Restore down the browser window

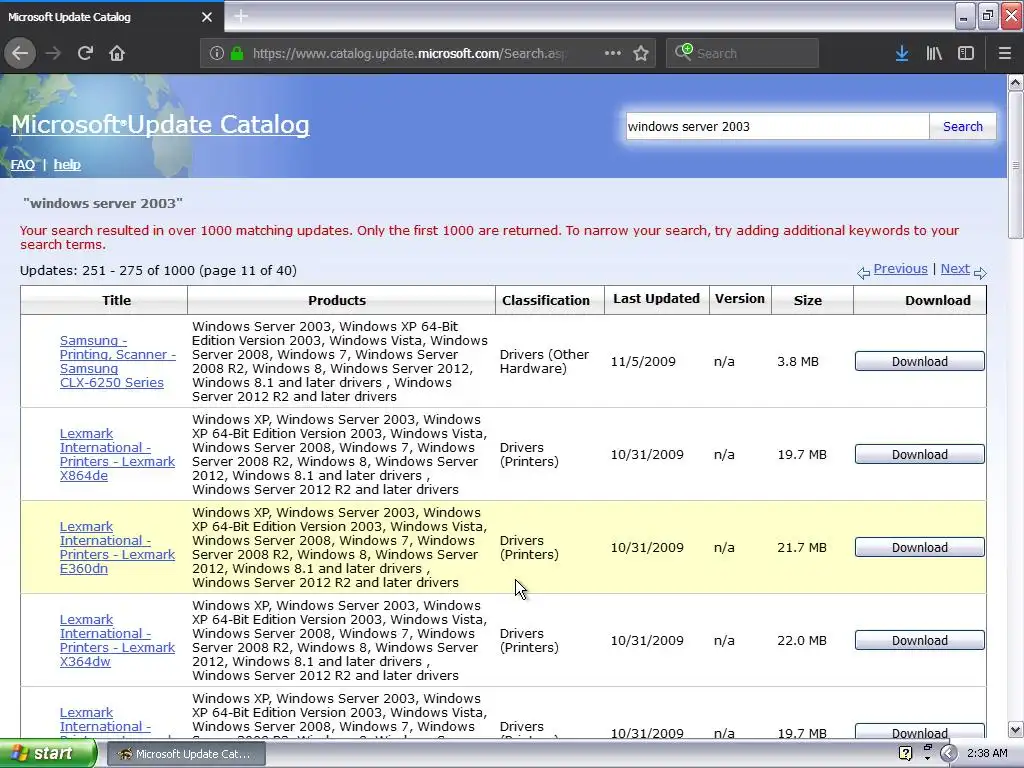click(x=987, y=16)
